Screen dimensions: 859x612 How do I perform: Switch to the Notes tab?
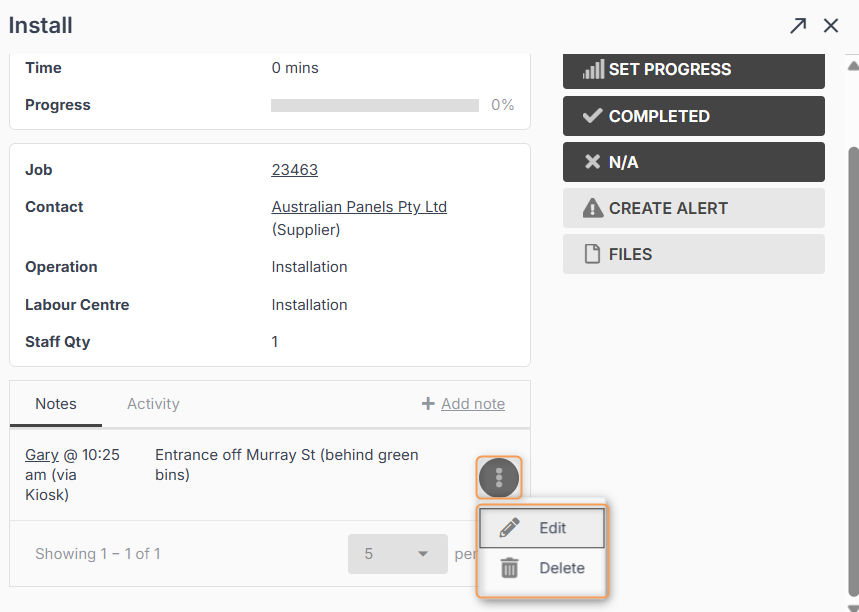point(56,404)
